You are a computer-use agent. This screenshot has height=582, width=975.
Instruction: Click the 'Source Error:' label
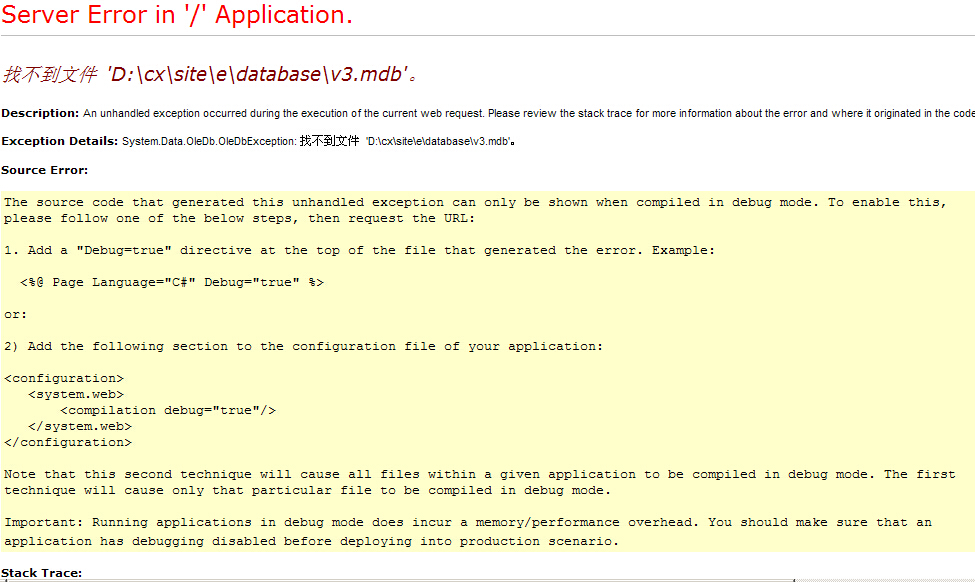pyautogui.click(x=44, y=171)
